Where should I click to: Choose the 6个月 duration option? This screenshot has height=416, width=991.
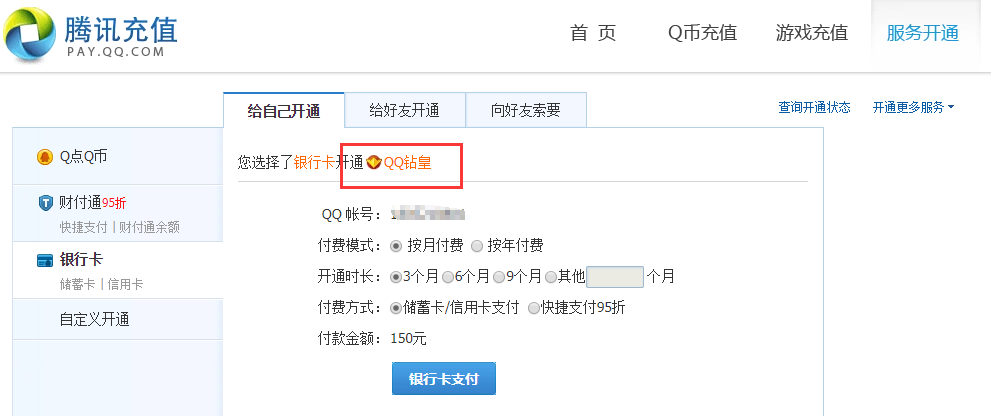(447, 277)
